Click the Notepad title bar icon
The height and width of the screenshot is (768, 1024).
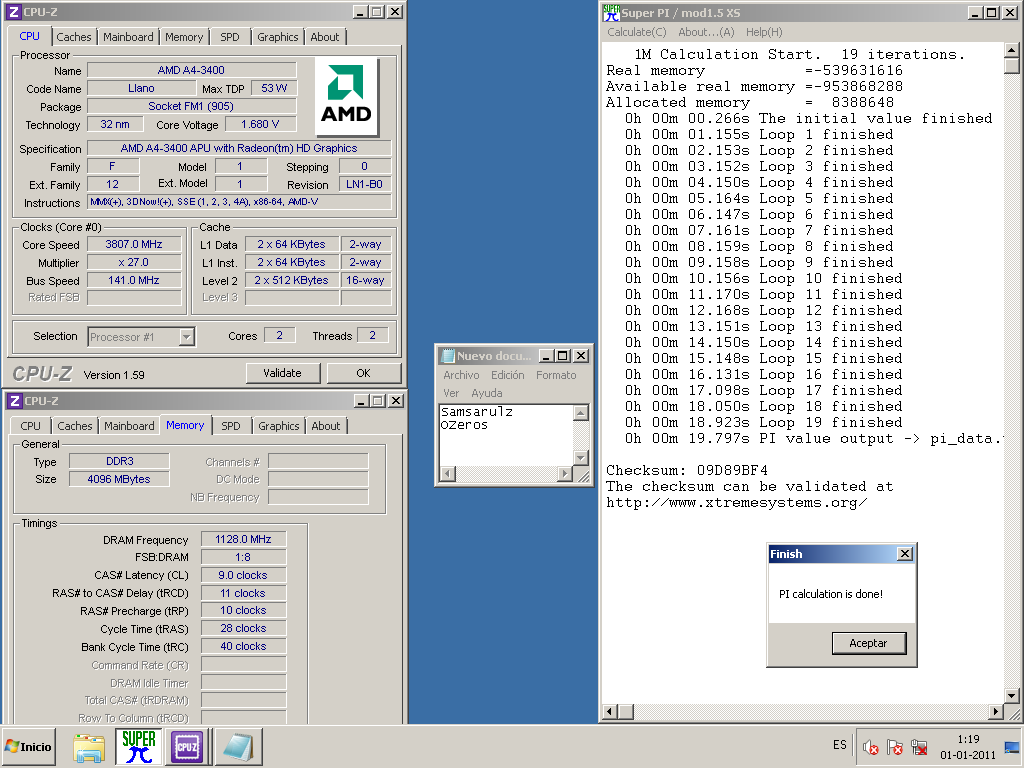(x=448, y=356)
